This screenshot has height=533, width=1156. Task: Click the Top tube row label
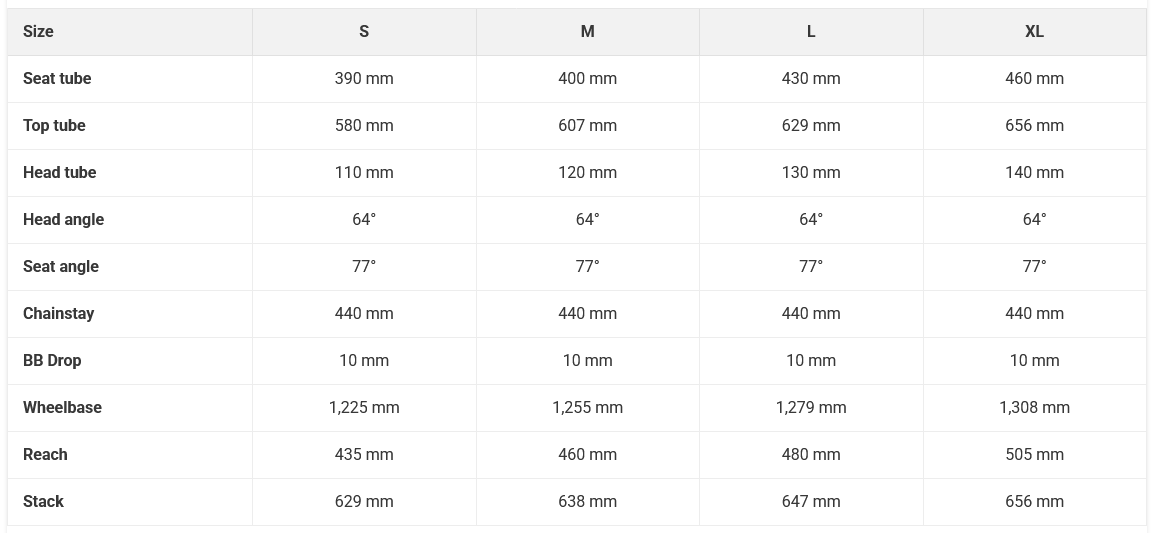tap(54, 126)
